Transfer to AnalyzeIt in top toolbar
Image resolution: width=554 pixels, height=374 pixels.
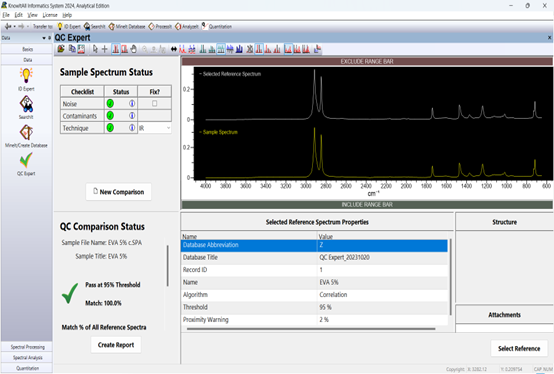coord(187,26)
